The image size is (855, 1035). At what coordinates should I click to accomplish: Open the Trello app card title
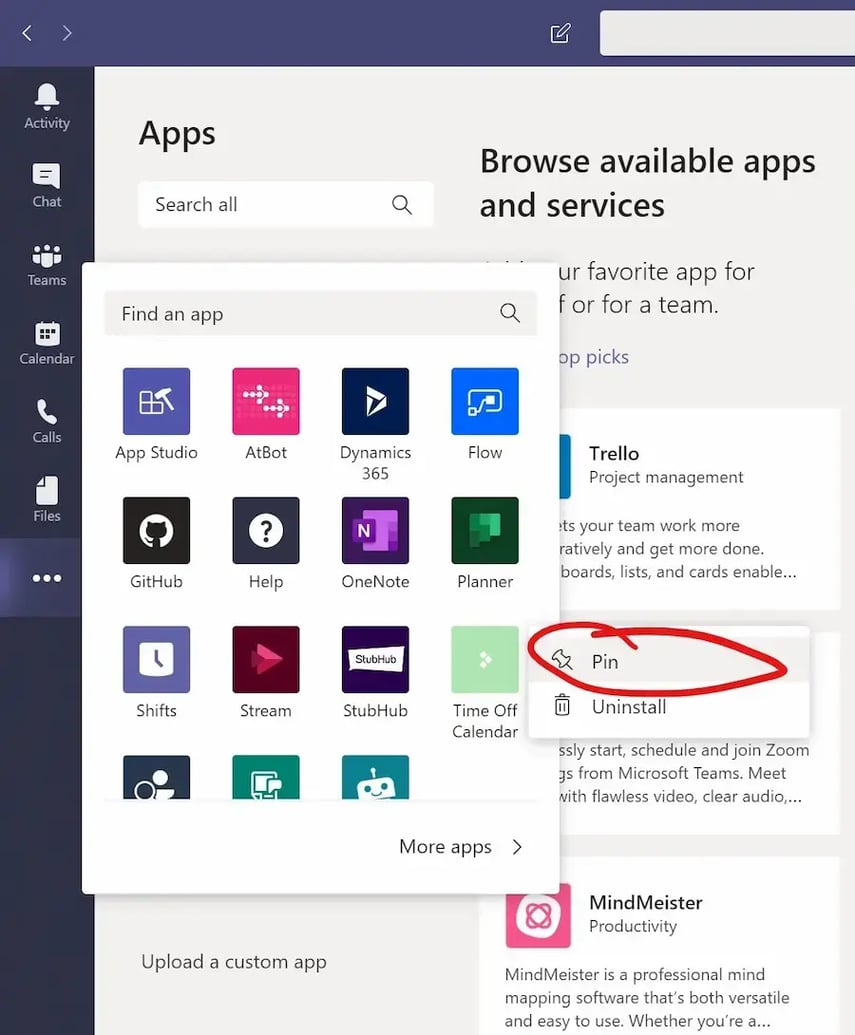point(614,453)
